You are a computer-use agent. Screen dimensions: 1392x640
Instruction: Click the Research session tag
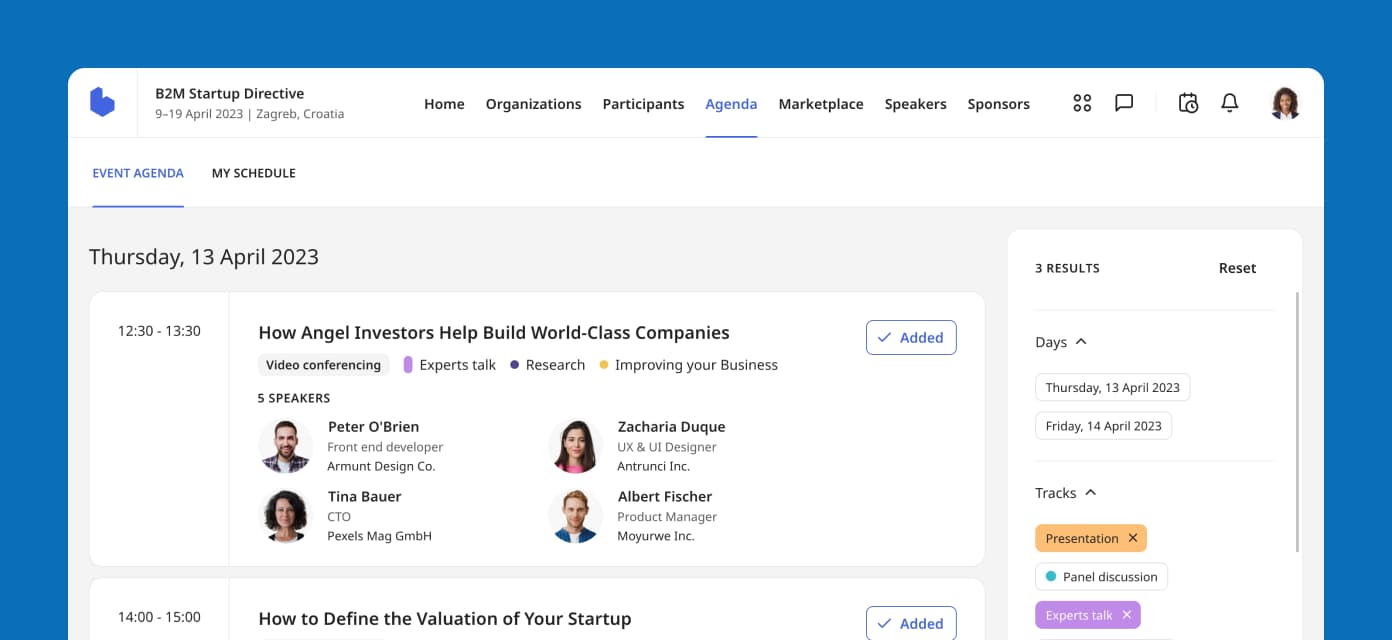click(548, 365)
